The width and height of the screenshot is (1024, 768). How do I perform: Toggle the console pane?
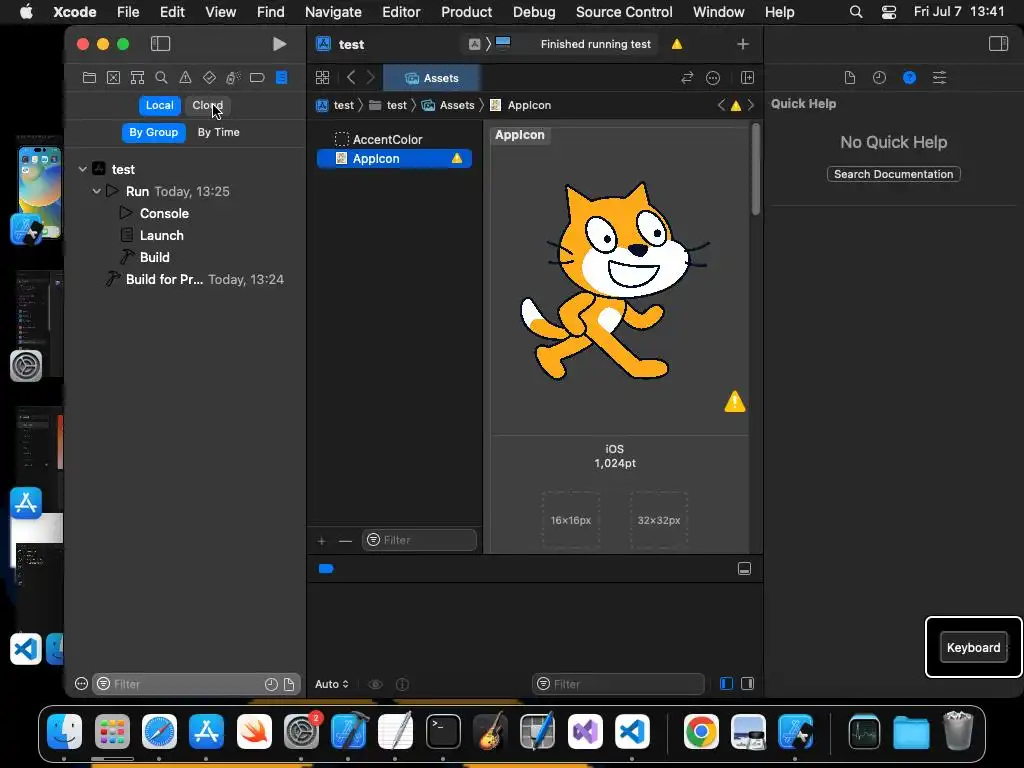click(748, 684)
